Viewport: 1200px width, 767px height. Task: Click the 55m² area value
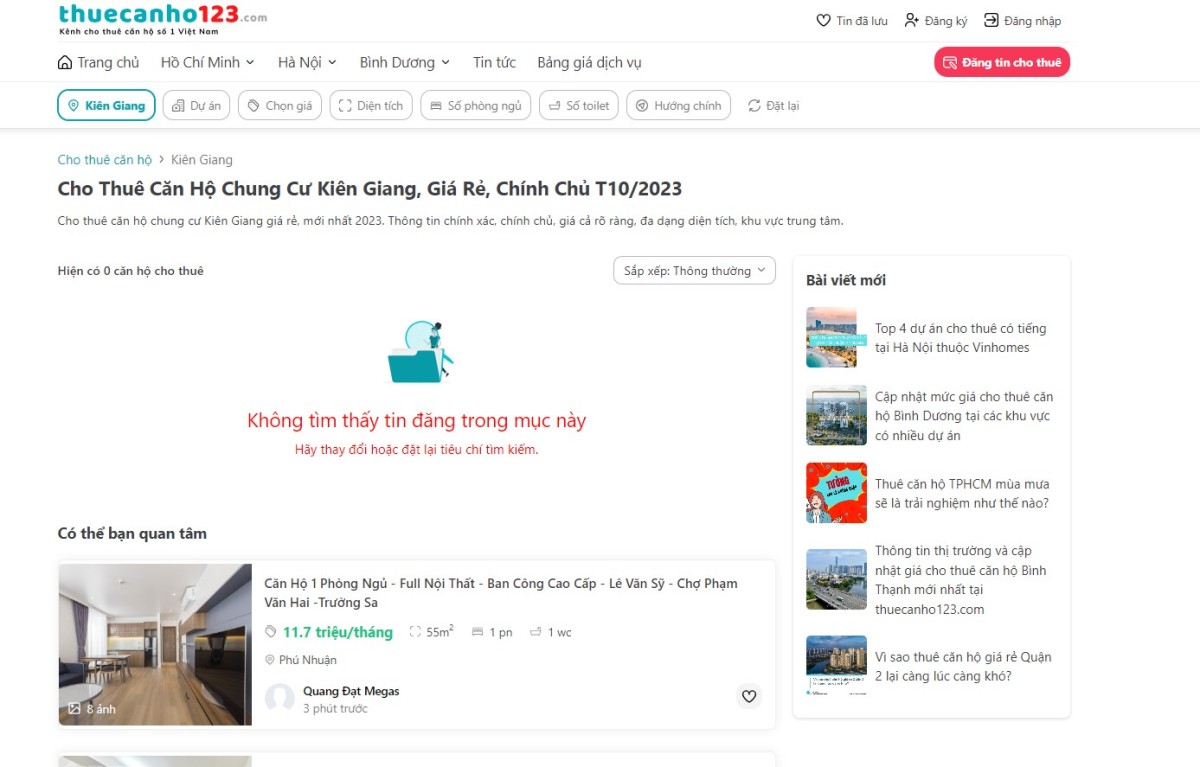click(x=440, y=632)
